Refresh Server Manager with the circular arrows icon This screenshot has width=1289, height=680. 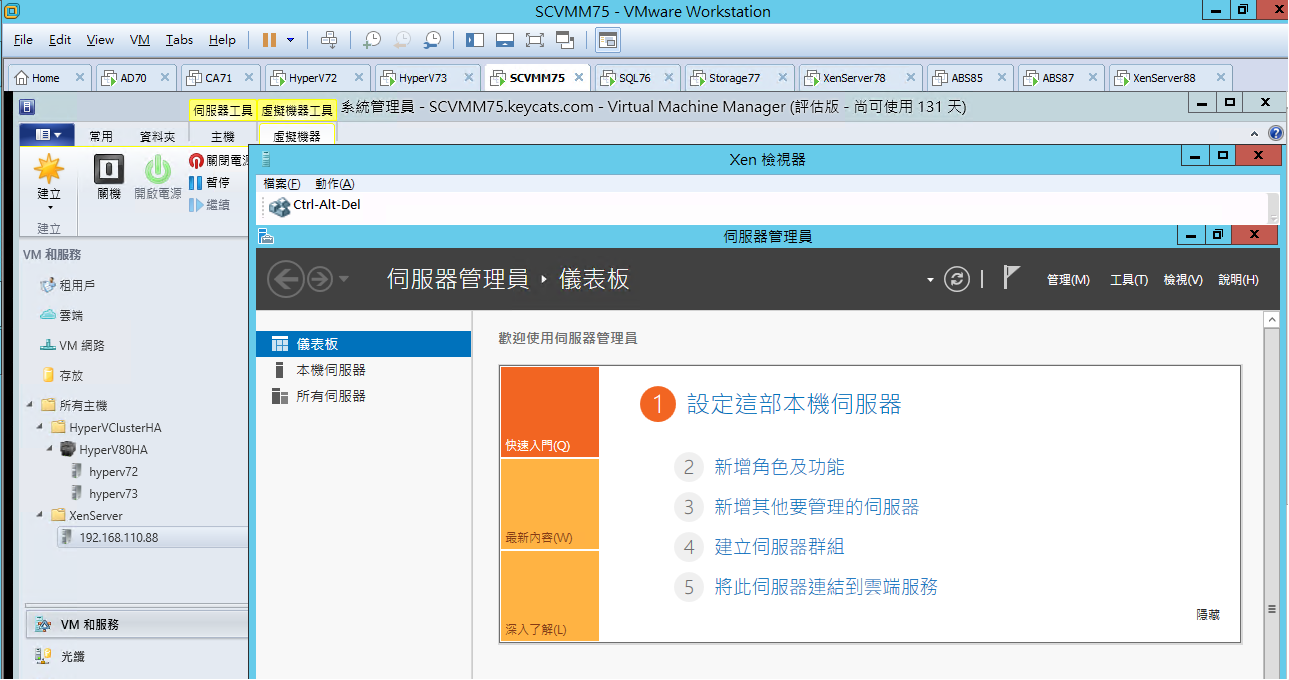(957, 279)
